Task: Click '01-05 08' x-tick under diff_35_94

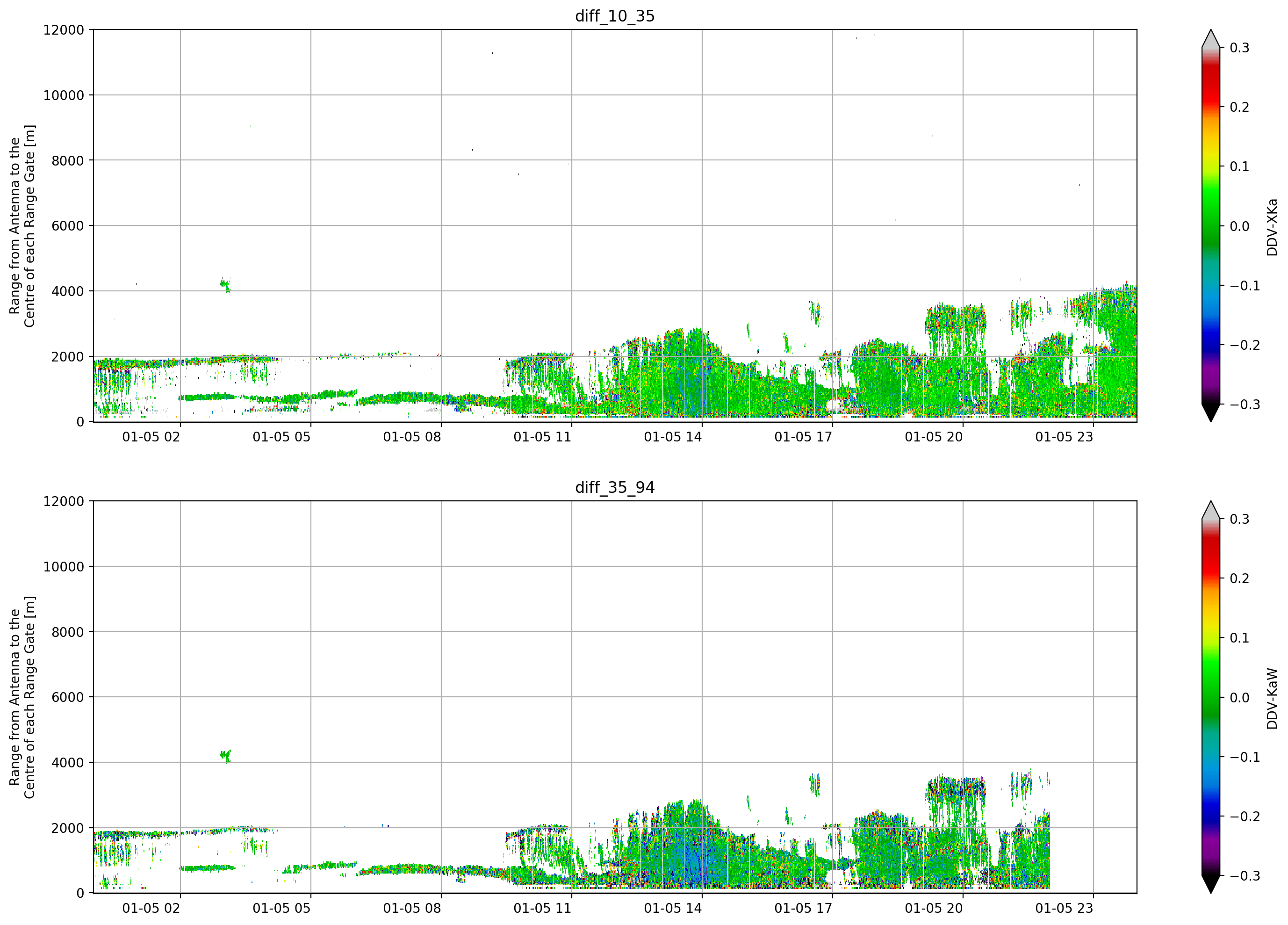Action: [x=412, y=909]
